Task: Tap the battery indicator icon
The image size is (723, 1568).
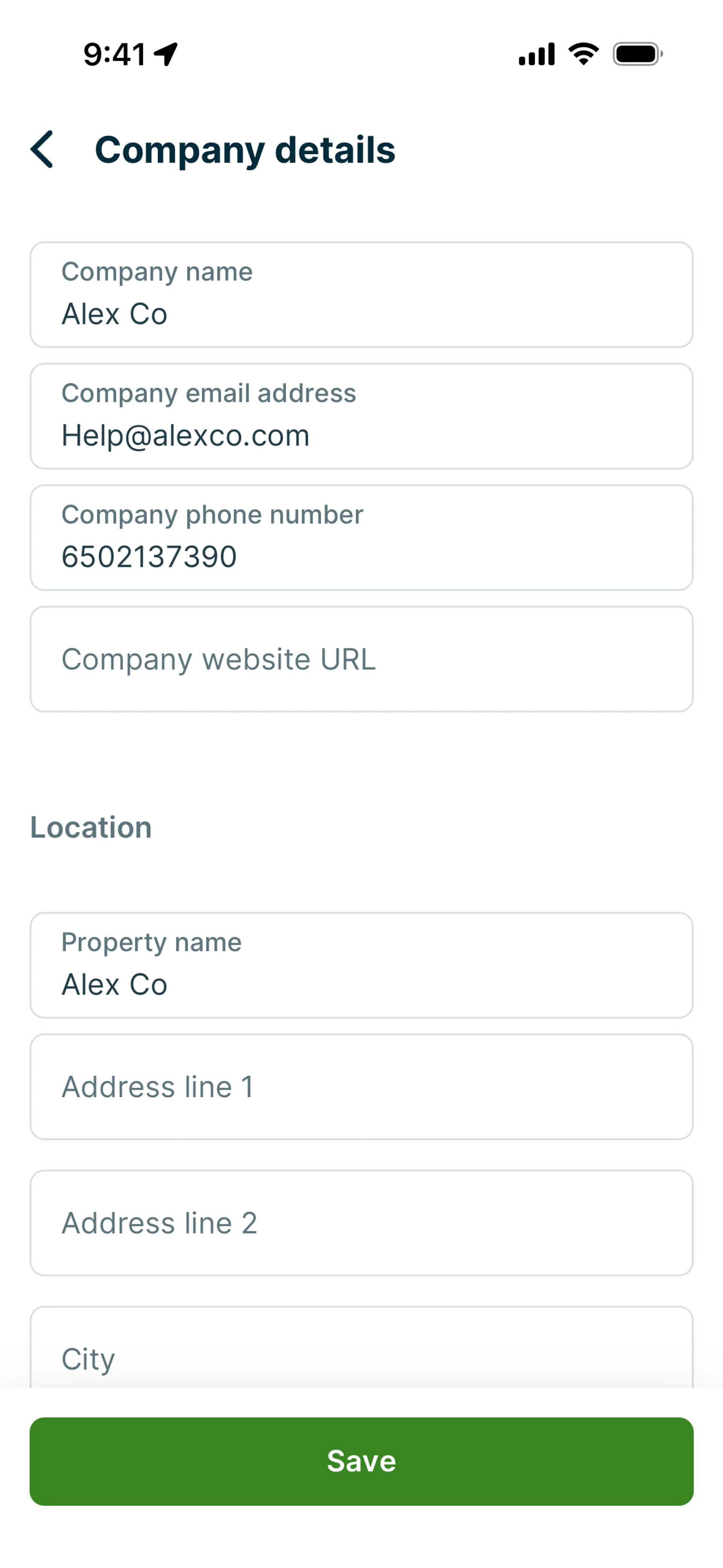Action: (637, 54)
